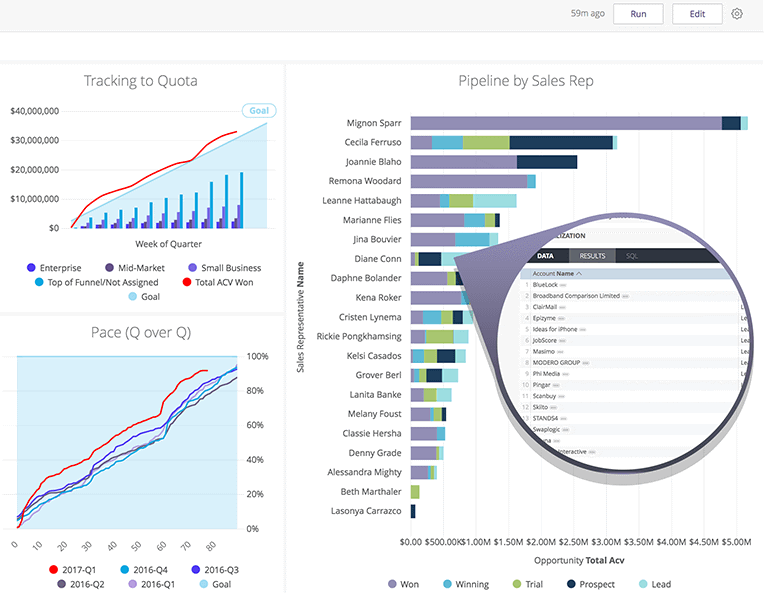Hide the 2016-Q4 series in Pace chart

(146, 569)
